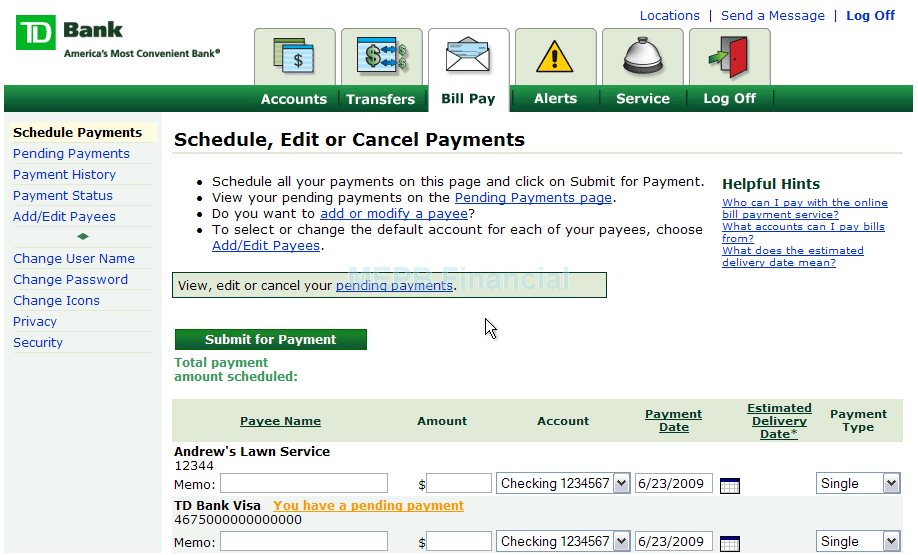Open hint: What accounts can I pay from
Image resolution: width=918 pixels, height=555 pixels.
coord(803,232)
